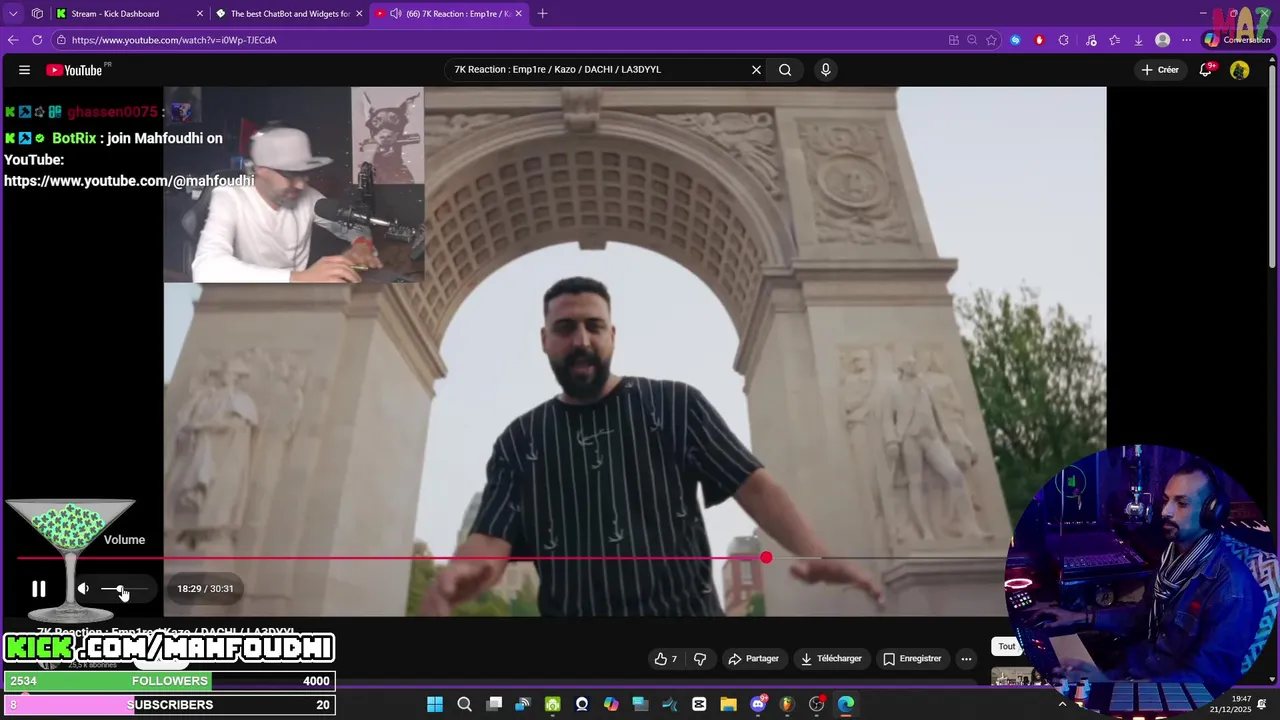Switch to The best ChatBot and Widgets tab
Screen dimensions: 1280x720
coord(290,14)
